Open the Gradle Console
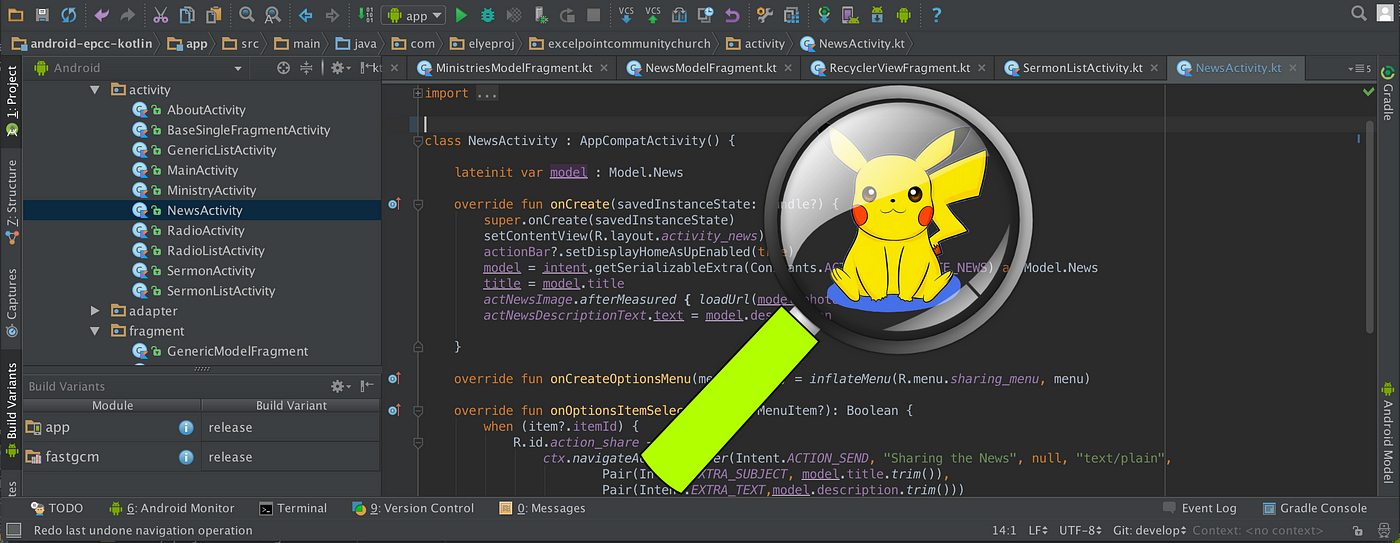1400x543 pixels. point(1315,508)
